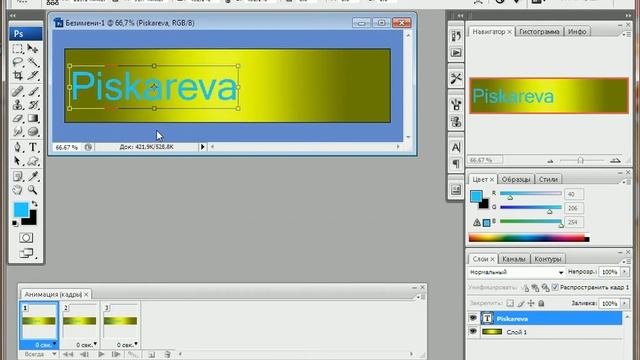Select next animation frame button

[116, 354]
